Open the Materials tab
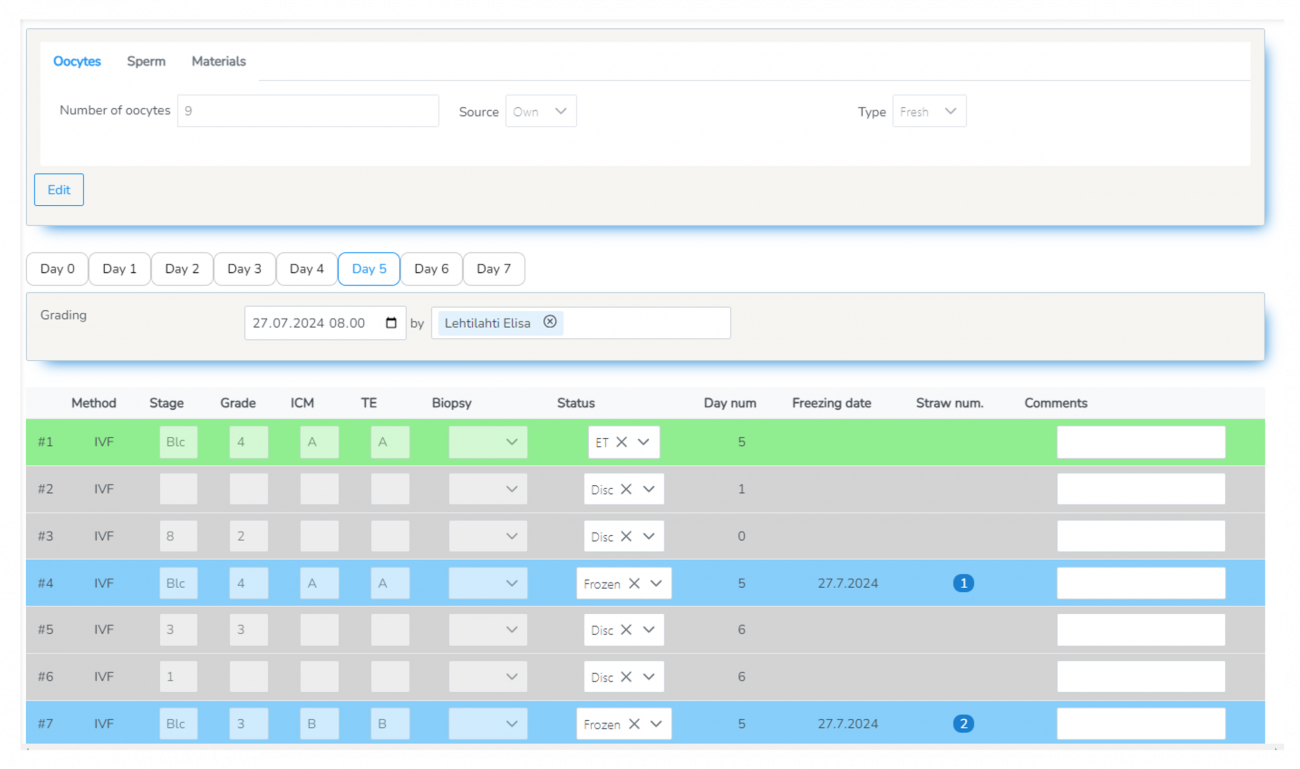This screenshot has width=1300, height=769. [x=218, y=61]
